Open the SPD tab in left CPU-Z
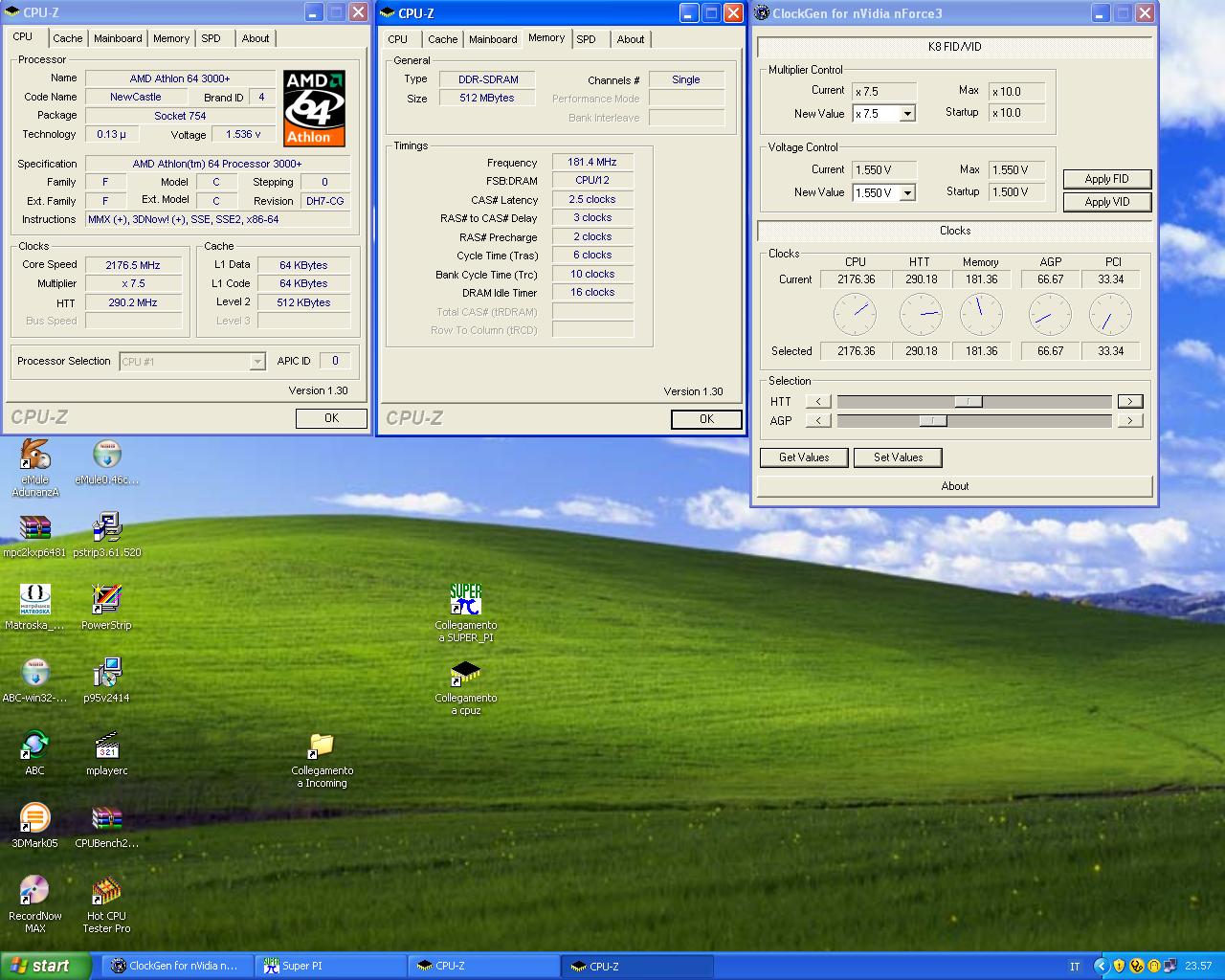1225x980 pixels. pos(211,38)
